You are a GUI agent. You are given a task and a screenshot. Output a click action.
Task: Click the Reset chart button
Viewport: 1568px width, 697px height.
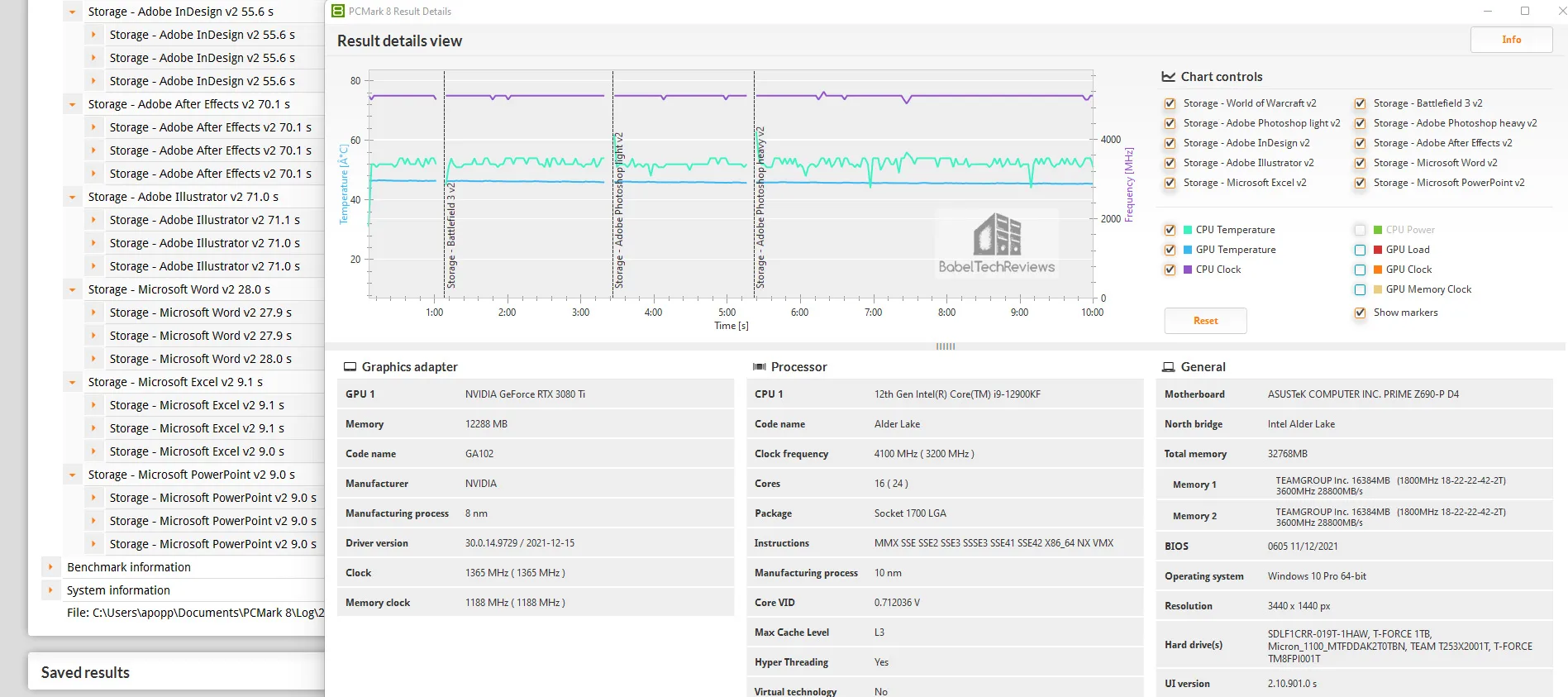(1205, 321)
